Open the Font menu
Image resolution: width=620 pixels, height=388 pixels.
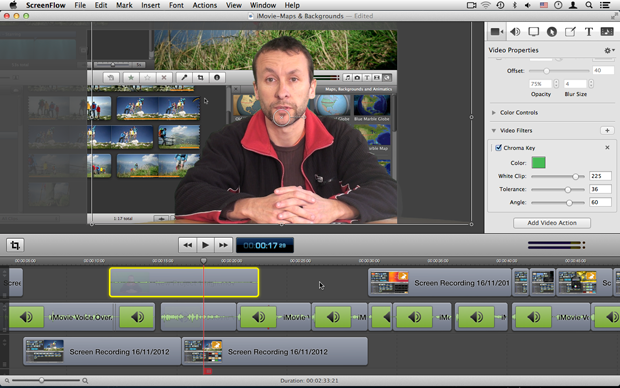176,5
